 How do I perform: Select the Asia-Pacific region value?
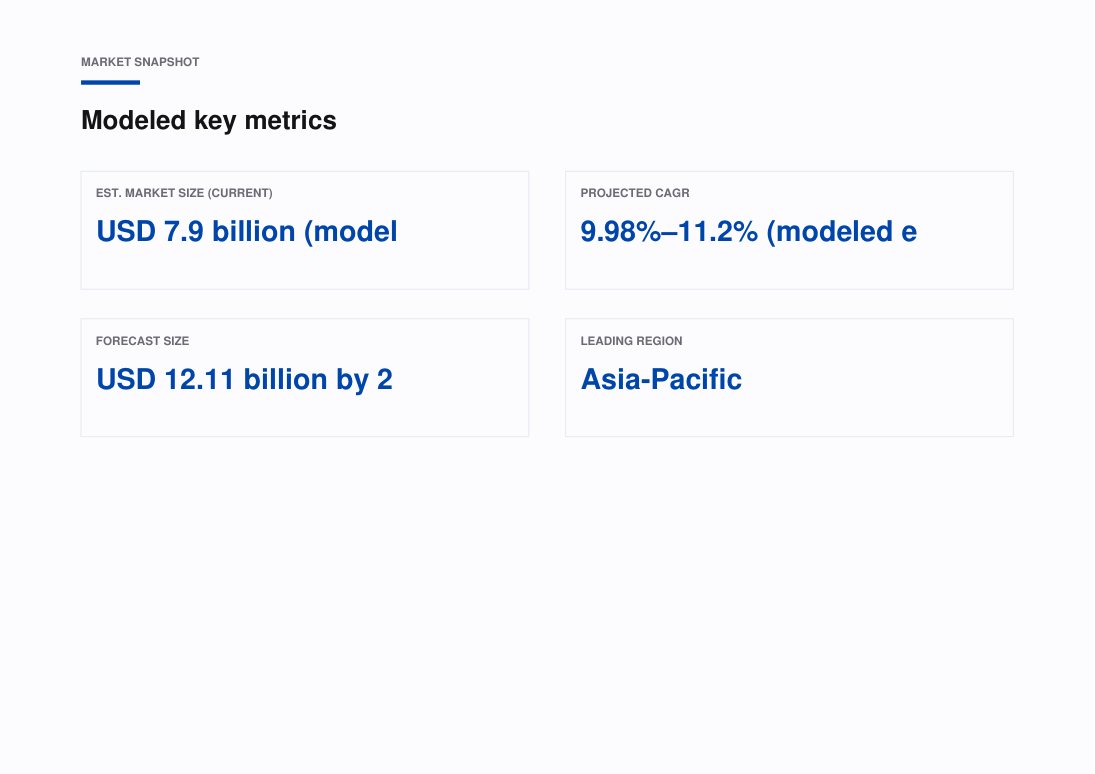[x=661, y=380]
